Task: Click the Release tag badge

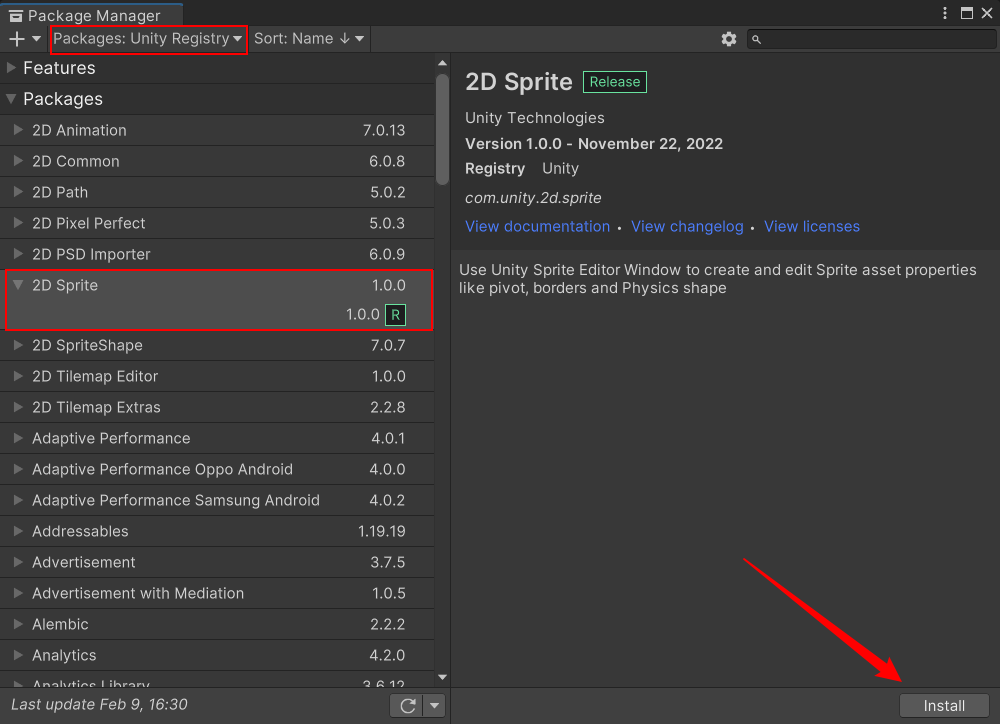Action: [615, 82]
